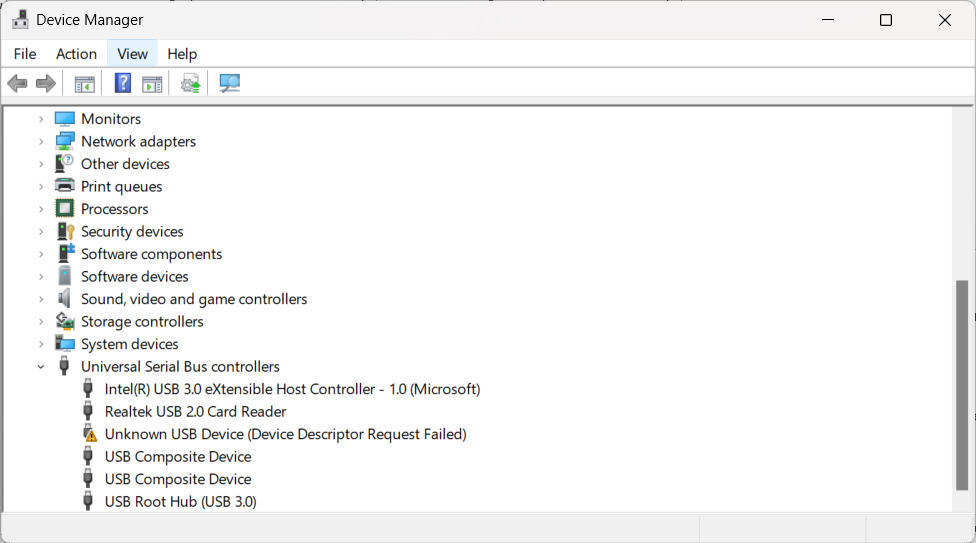Click the Forward arrow toolbar icon
Screen dimensions: 976x543
pos(45,83)
